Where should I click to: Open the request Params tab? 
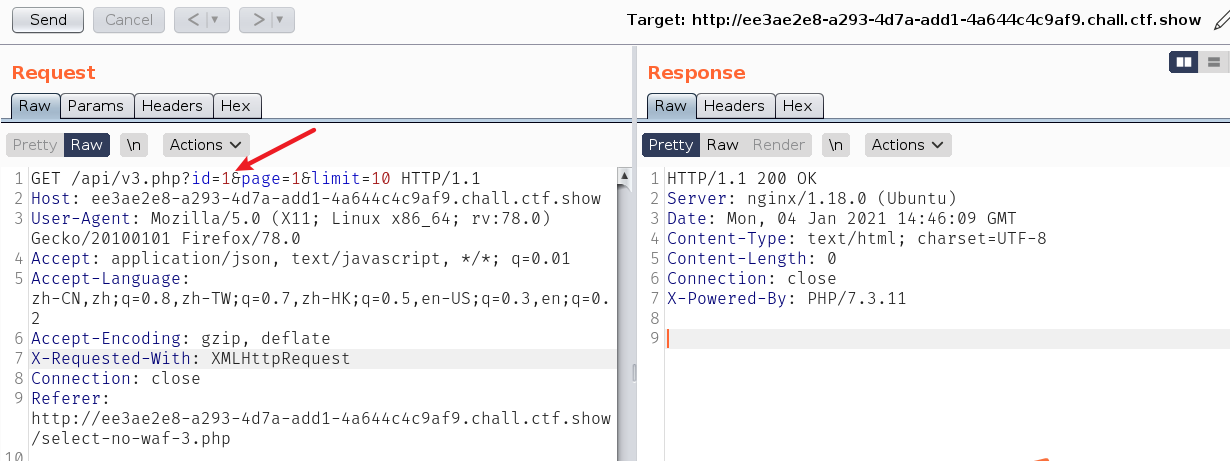click(96, 106)
